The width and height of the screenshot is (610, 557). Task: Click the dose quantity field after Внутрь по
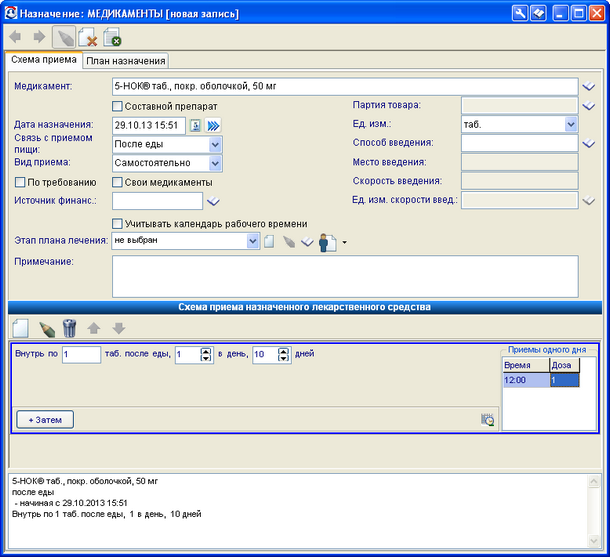81,355
